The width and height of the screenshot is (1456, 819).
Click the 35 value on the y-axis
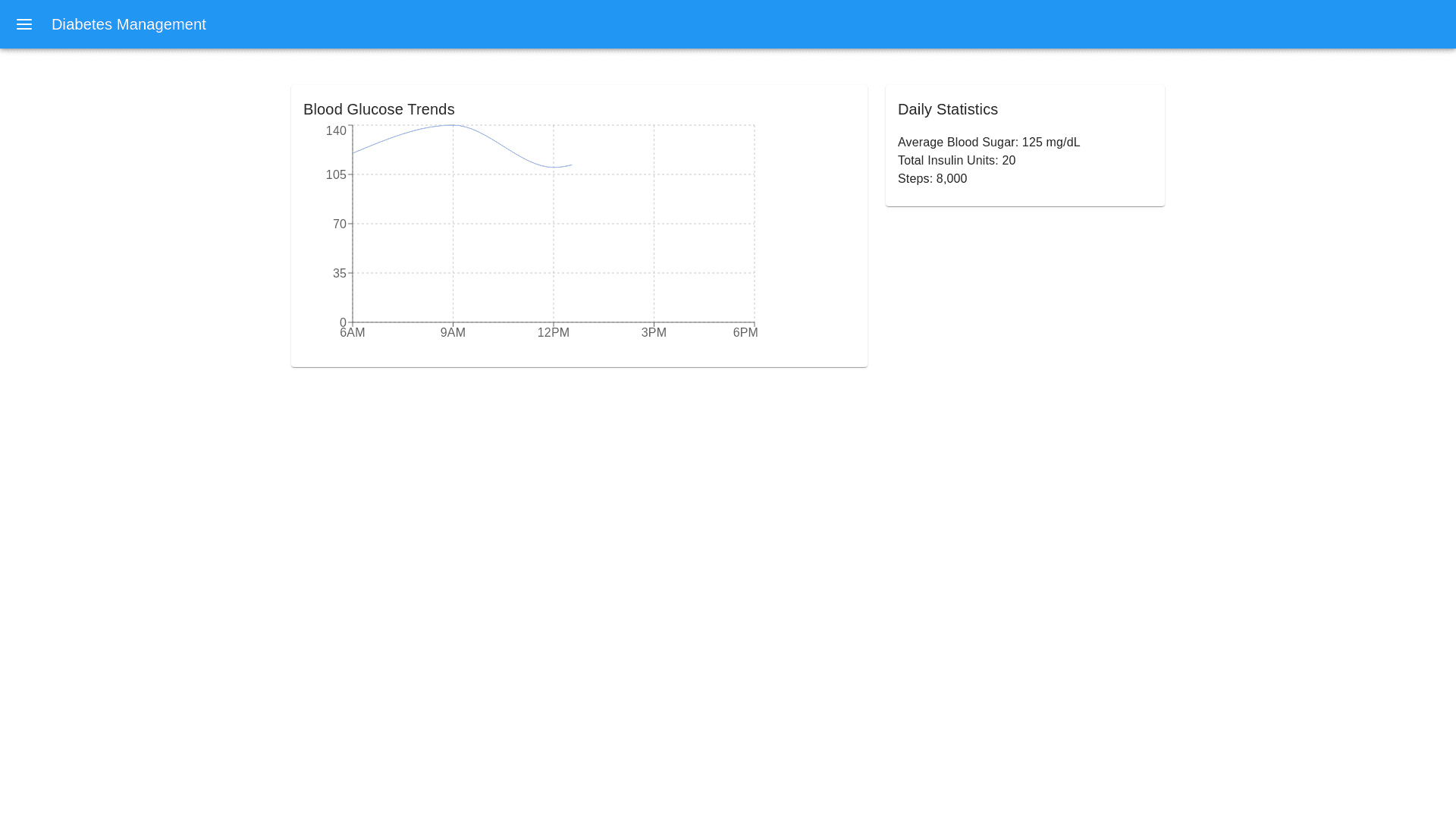(339, 274)
